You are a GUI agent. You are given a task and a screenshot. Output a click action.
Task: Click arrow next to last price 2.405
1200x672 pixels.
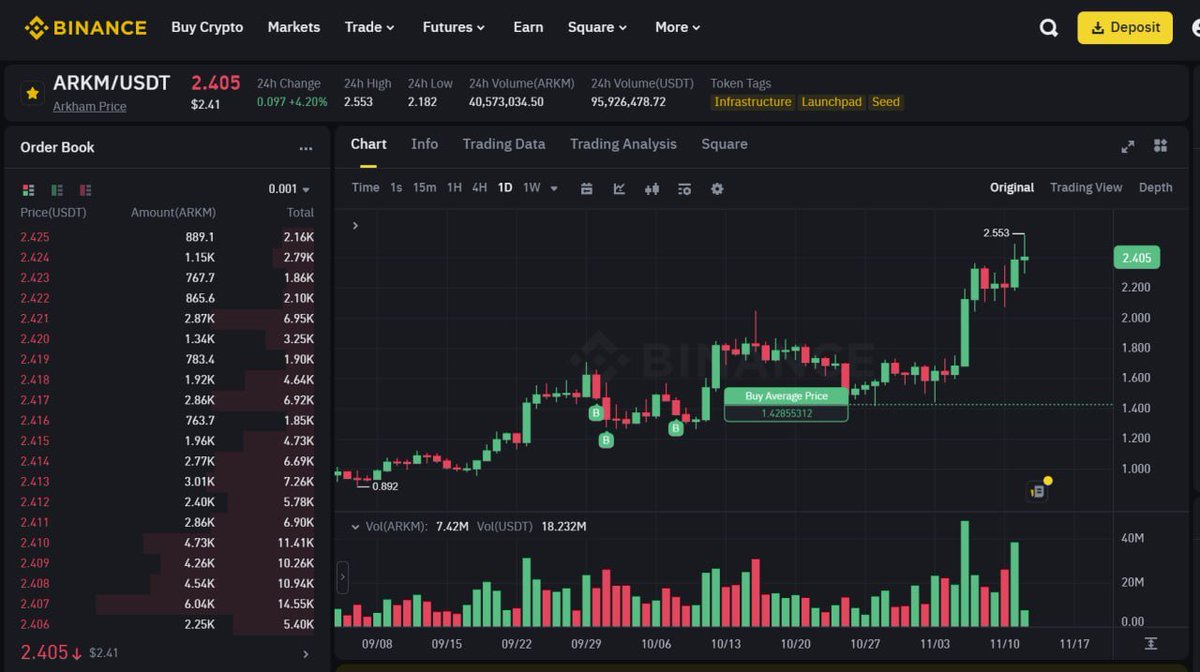point(306,654)
